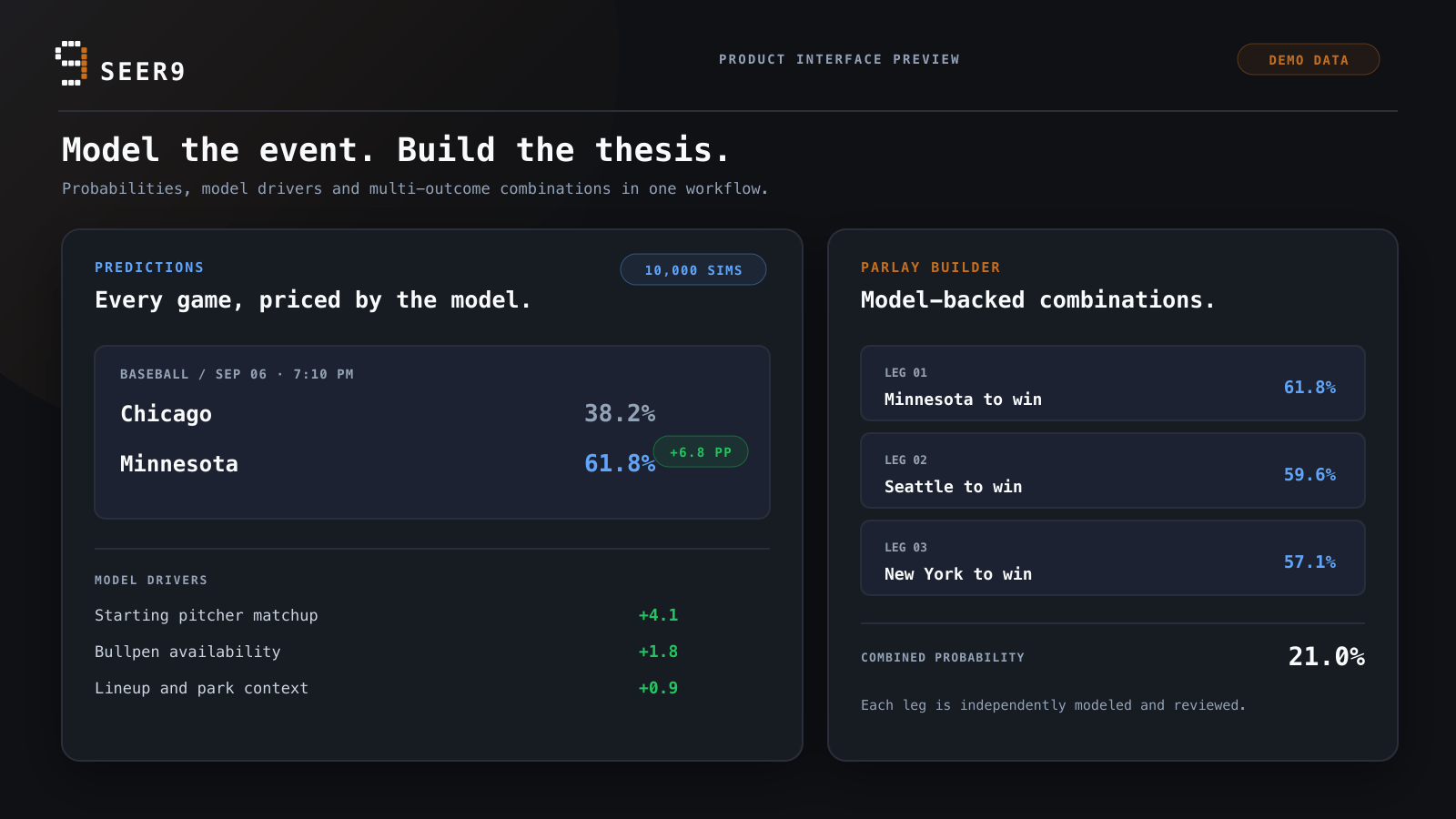Click the 61.8% value in LEG 01

(1309, 388)
